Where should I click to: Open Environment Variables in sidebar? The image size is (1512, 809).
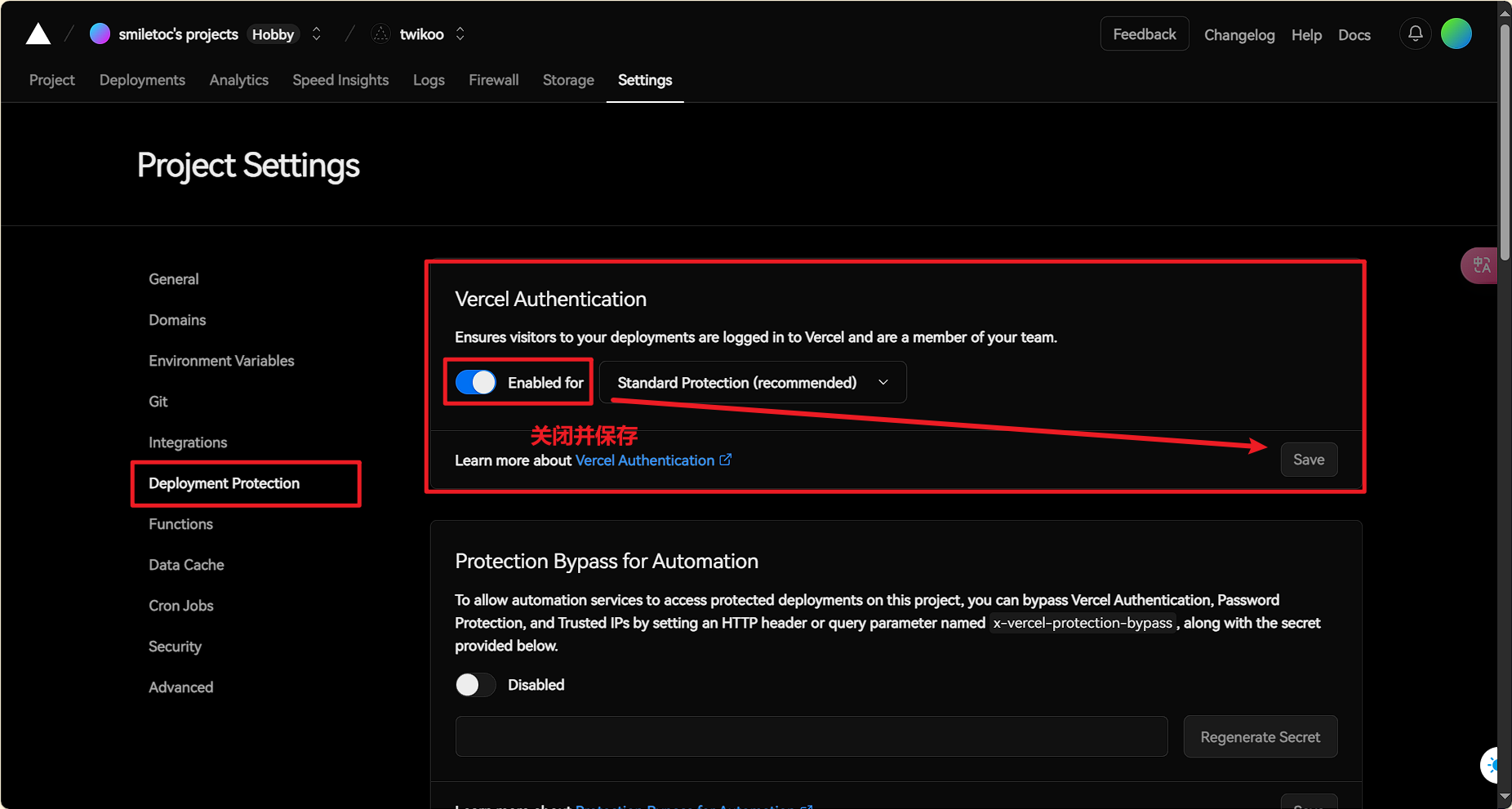pos(221,360)
